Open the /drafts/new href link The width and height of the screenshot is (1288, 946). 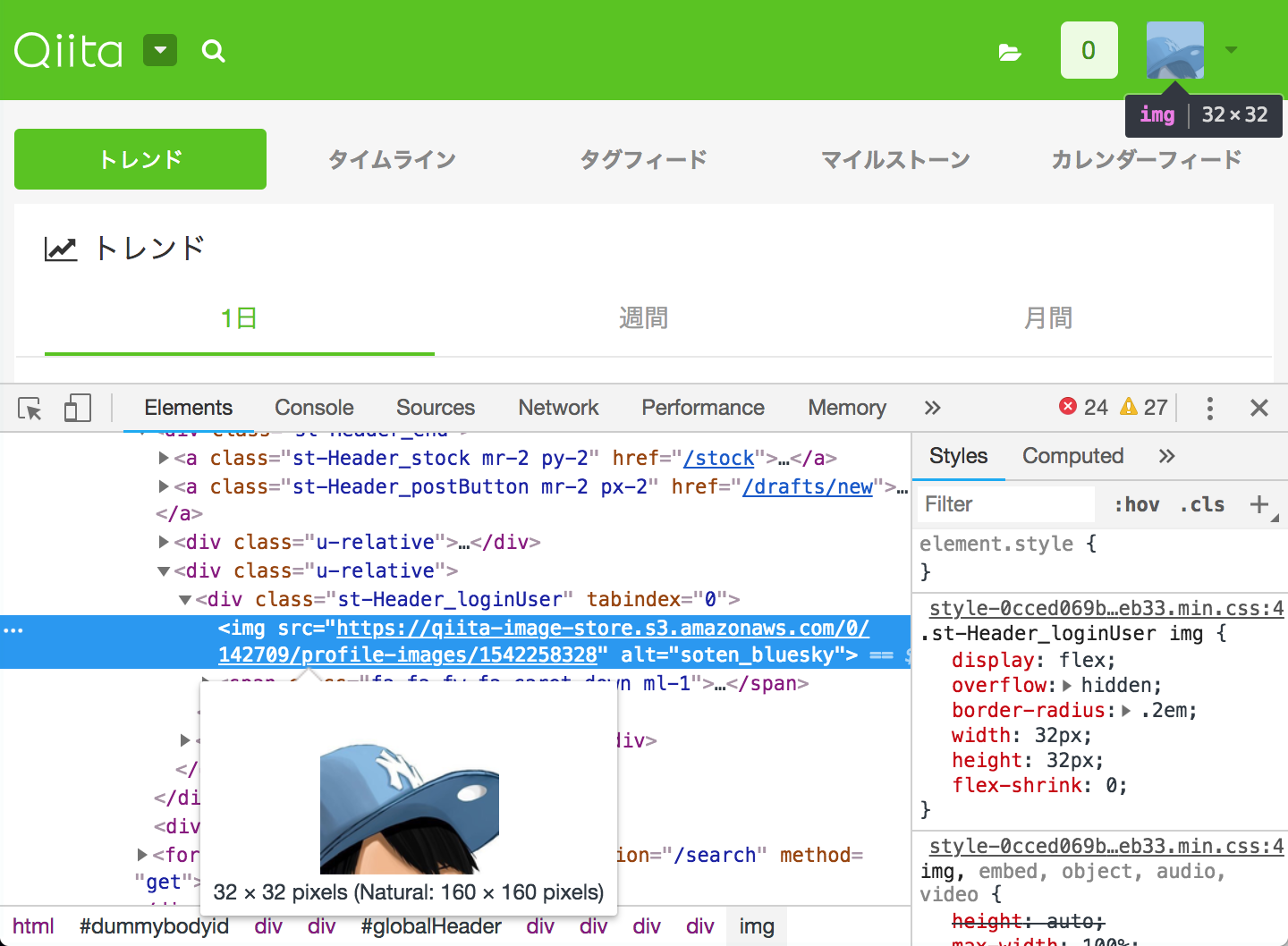(x=808, y=486)
